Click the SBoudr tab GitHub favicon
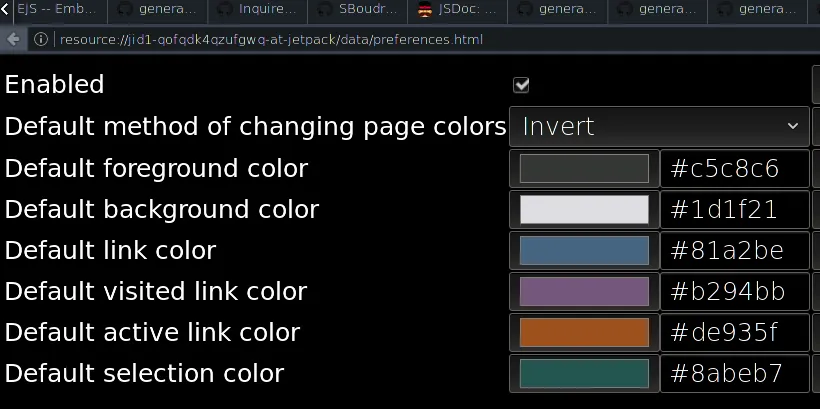820x409 pixels. (x=325, y=9)
